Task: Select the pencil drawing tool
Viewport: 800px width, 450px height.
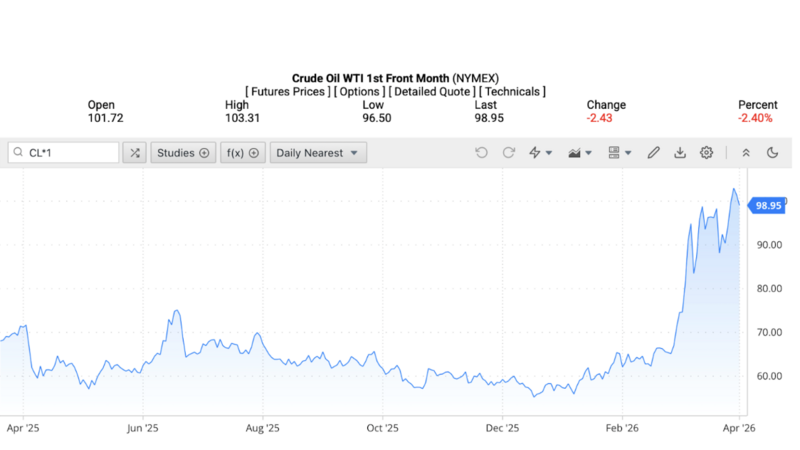Action: pos(653,153)
